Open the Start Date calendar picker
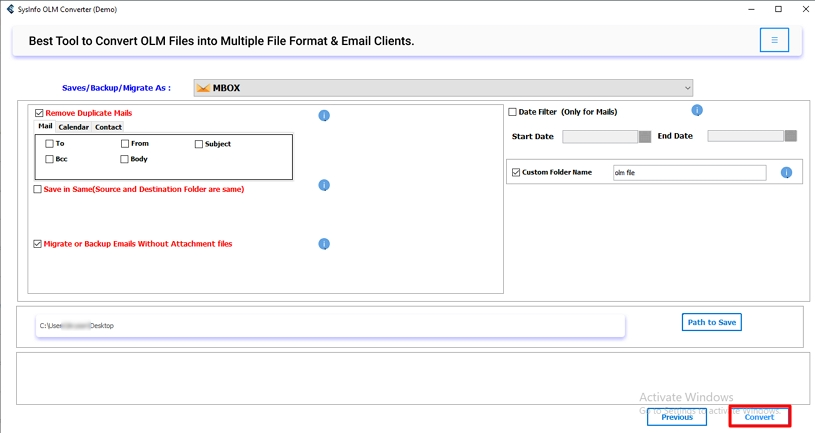 [x=645, y=136]
